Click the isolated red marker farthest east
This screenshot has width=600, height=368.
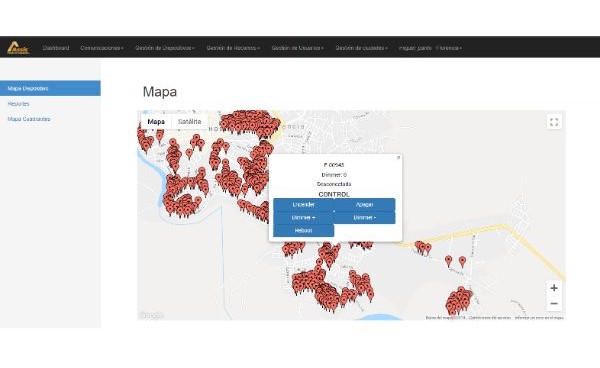tap(462, 262)
